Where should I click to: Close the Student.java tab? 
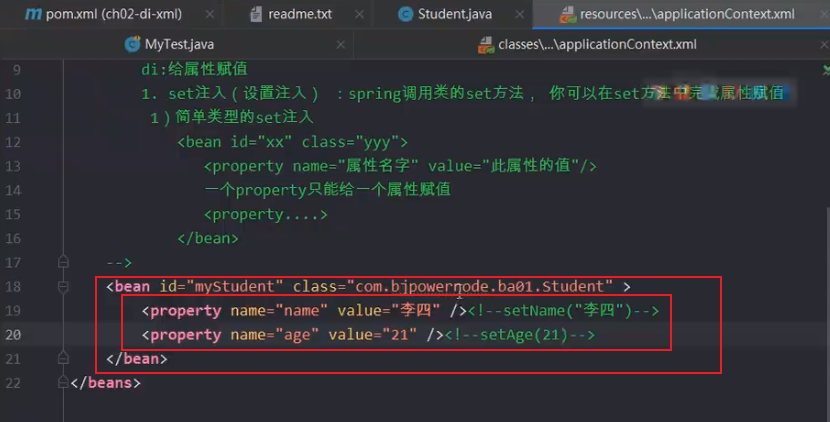(x=520, y=14)
